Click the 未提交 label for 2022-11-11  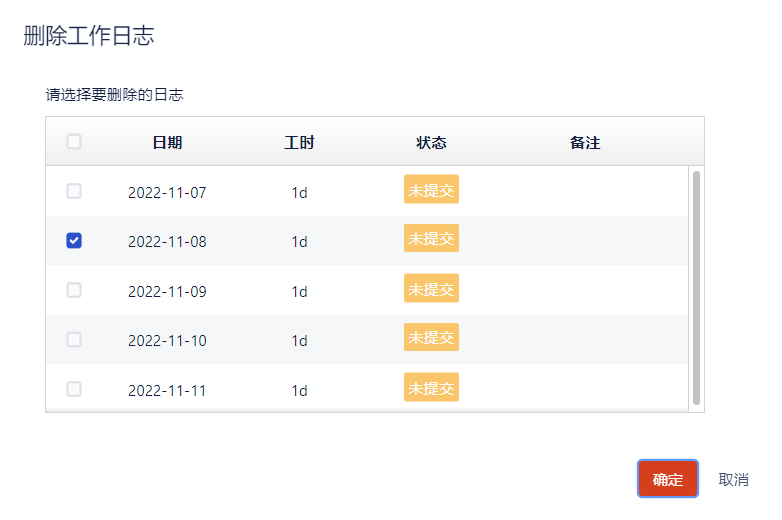point(431,388)
